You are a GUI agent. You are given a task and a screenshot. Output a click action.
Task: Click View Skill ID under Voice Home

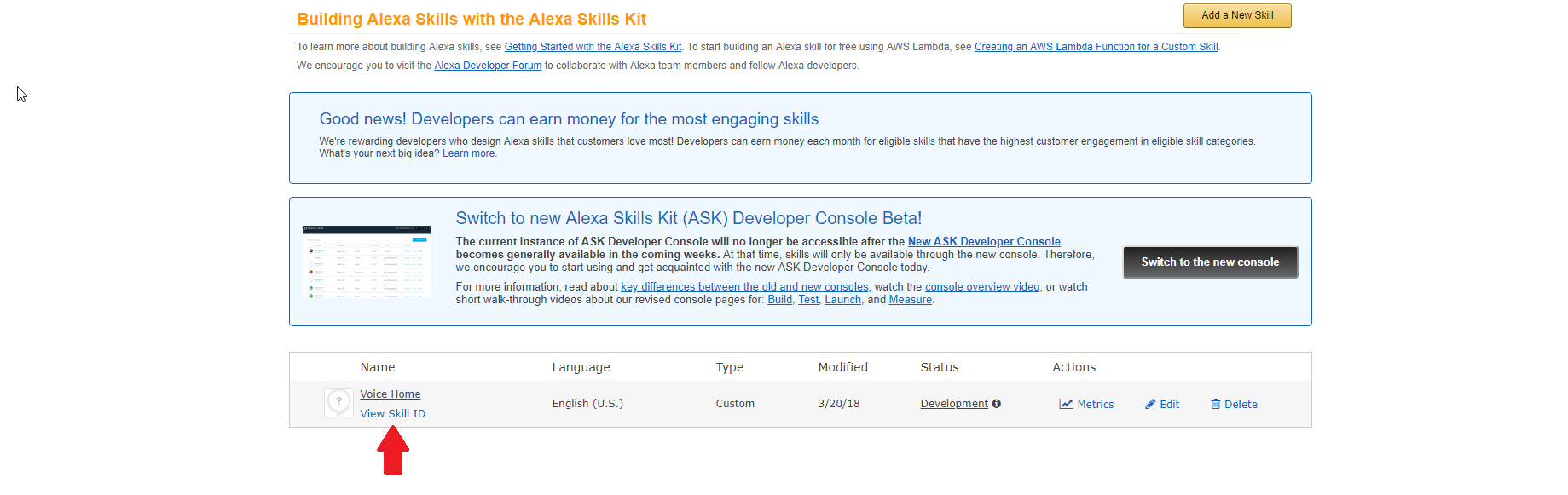tap(392, 414)
